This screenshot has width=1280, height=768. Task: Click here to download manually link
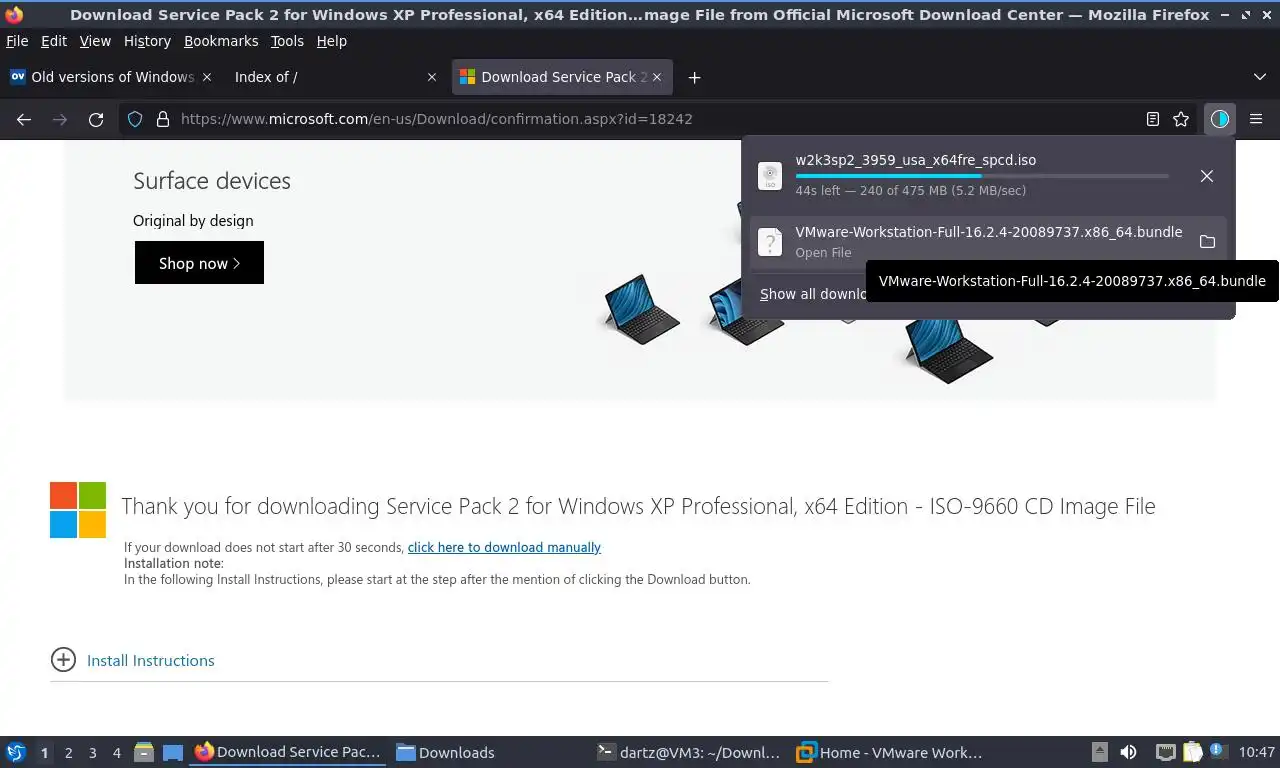coord(504,547)
